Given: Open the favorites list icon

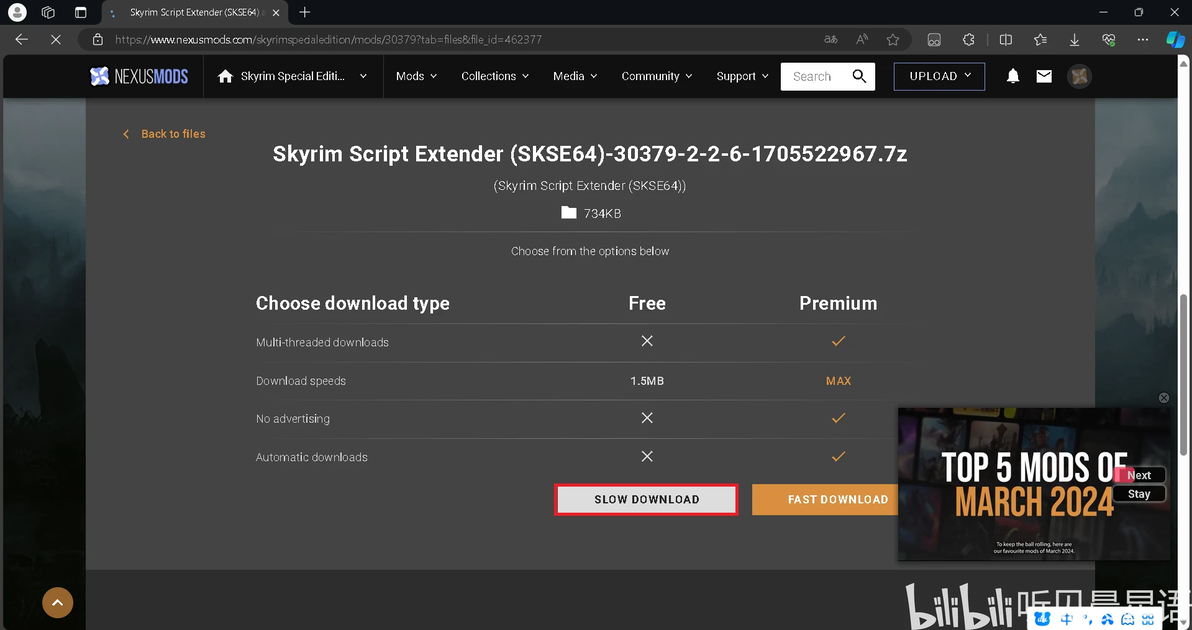Looking at the screenshot, I should (x=1041, y=40).
